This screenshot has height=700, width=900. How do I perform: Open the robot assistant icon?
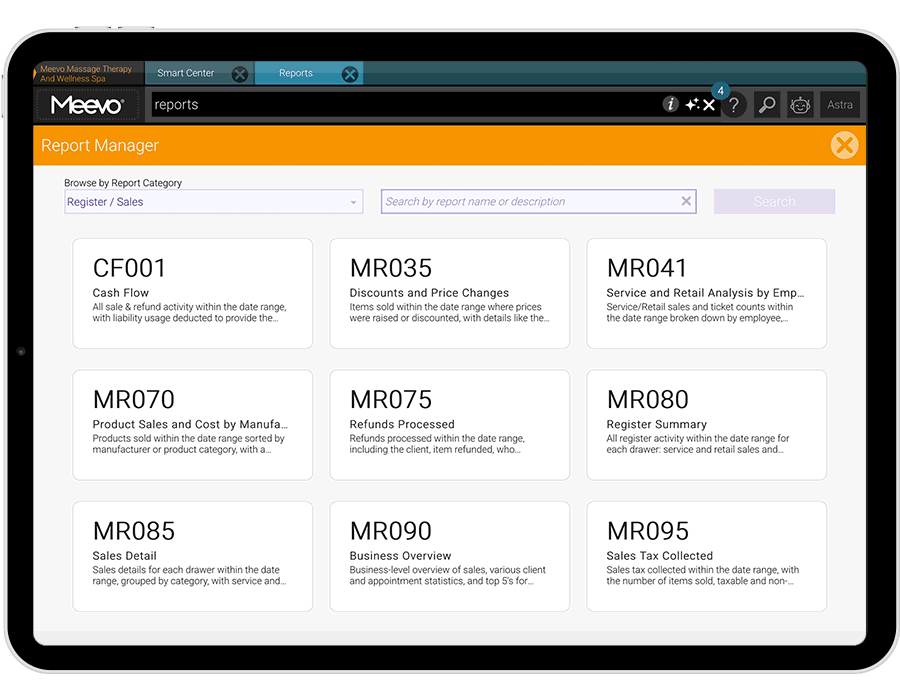(x=800, y=105)
